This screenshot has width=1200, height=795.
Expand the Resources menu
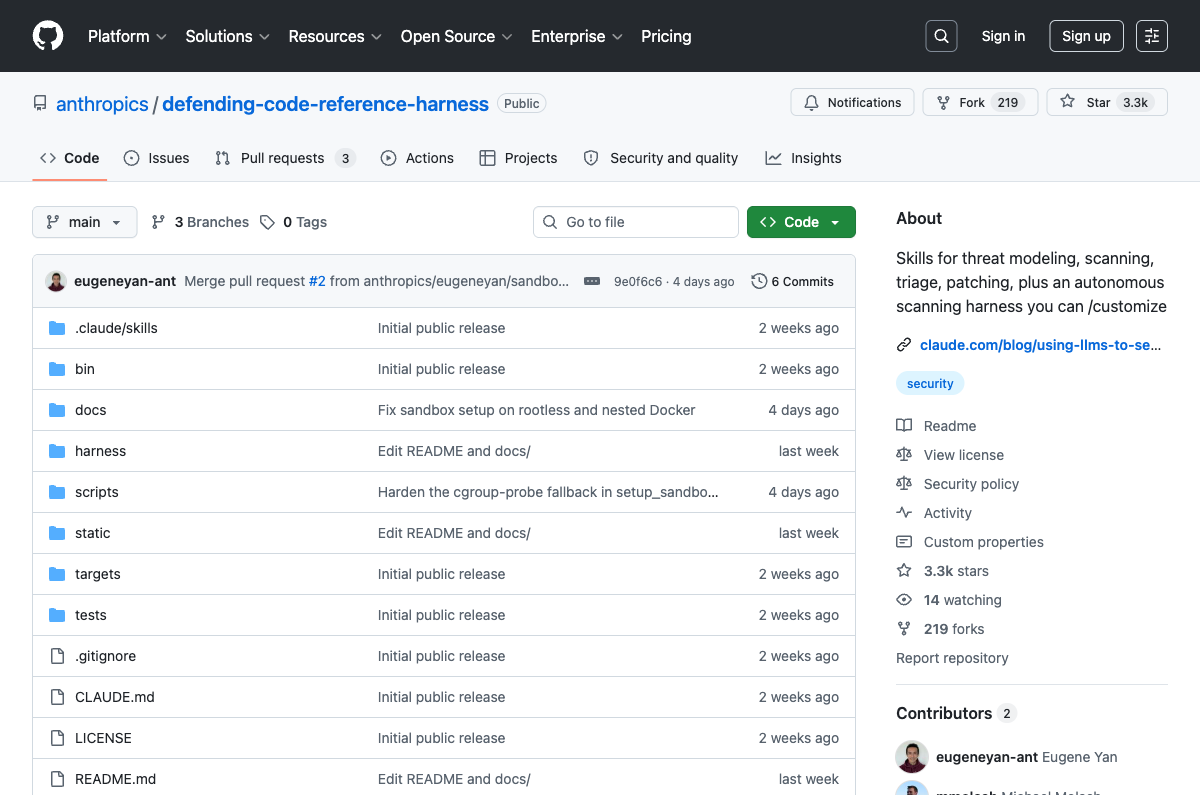click(x=335, y=36)
